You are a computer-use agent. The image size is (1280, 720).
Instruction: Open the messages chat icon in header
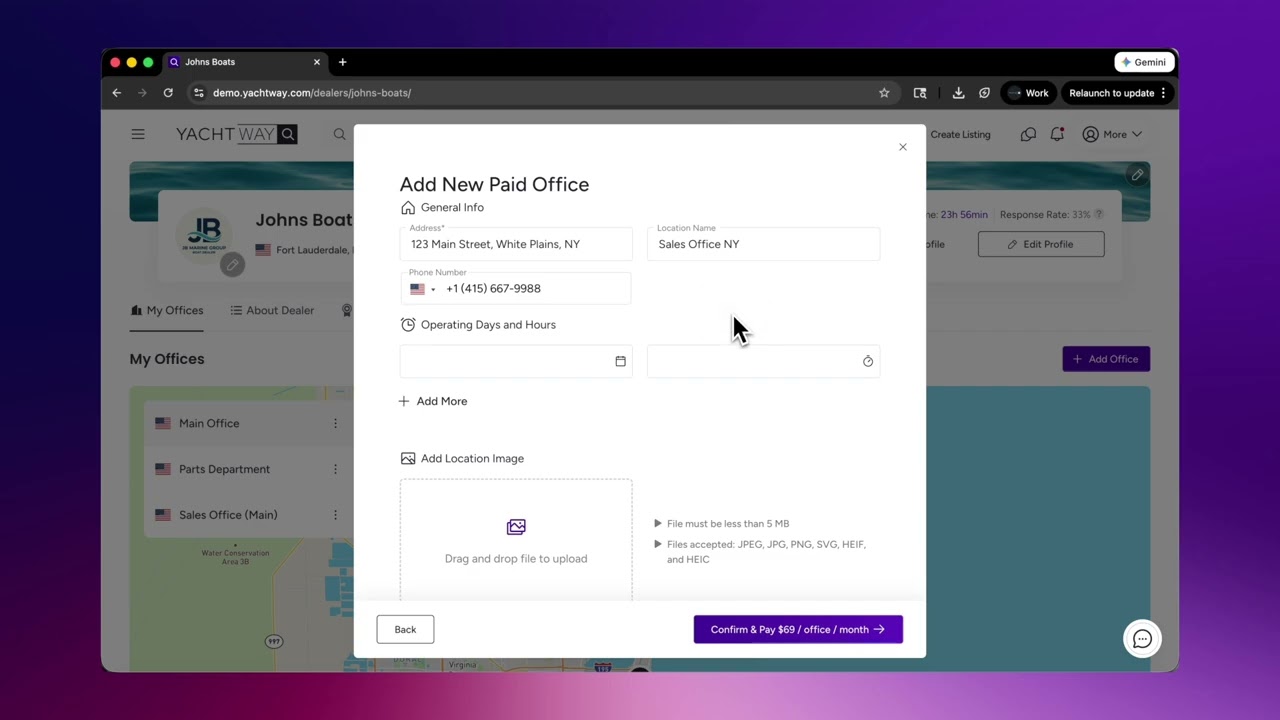[x=1027, y=134]
